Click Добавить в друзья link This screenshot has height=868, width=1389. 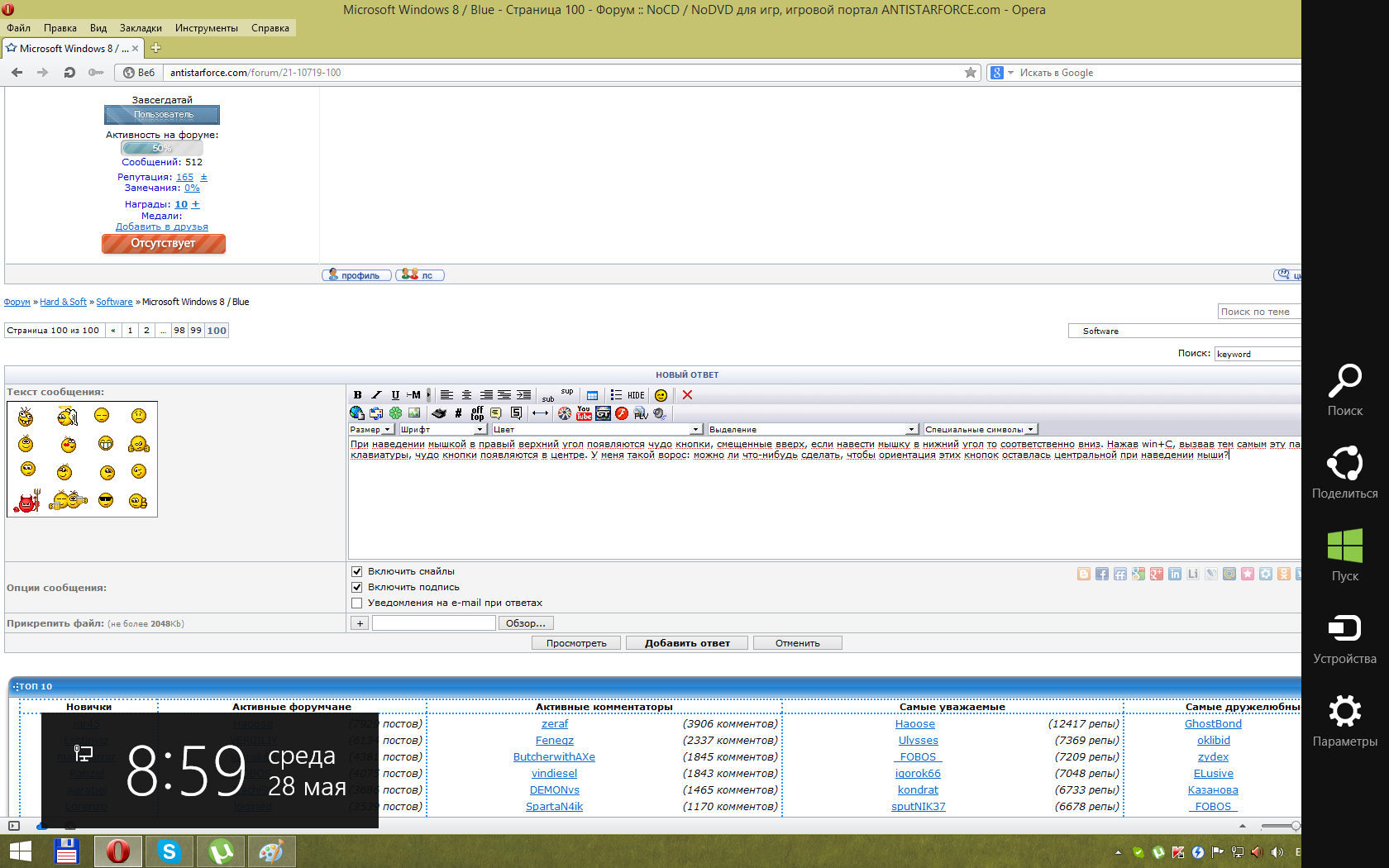(162, 227)
